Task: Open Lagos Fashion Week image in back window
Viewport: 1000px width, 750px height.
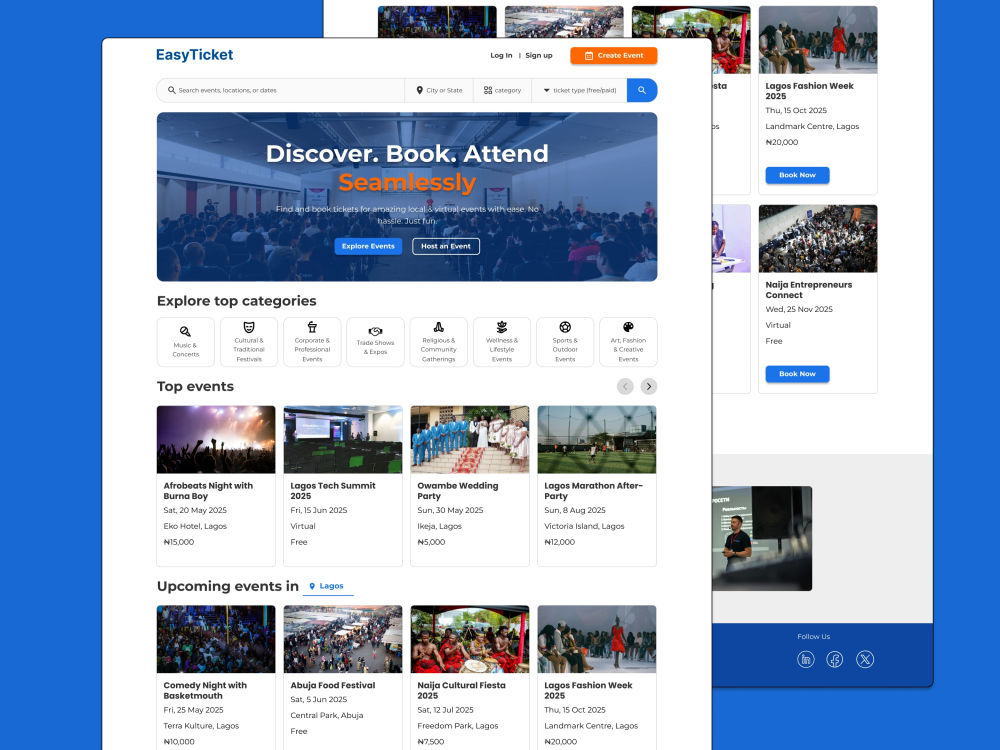Action: (x=818, y=40)
